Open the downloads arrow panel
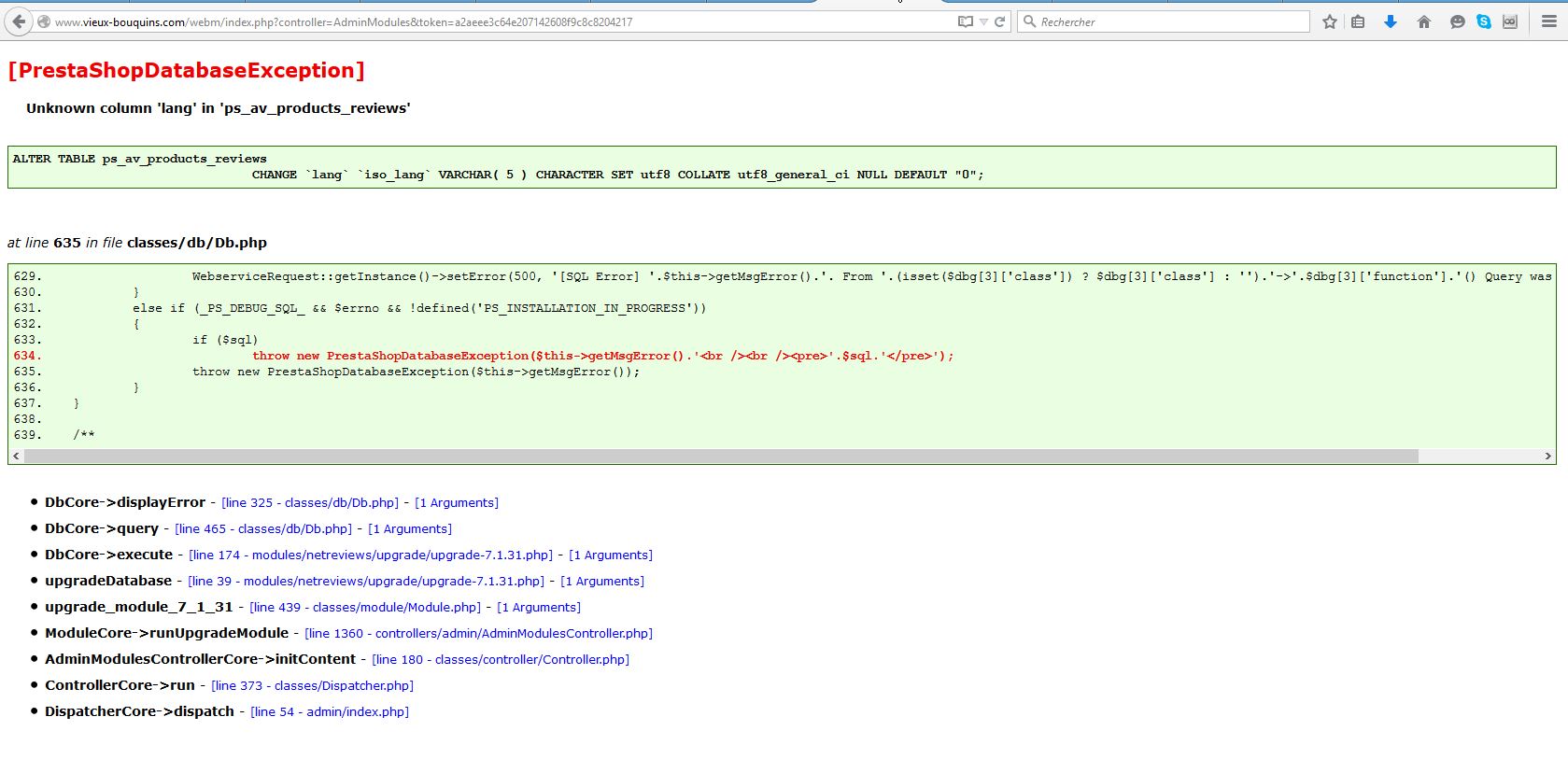1568x773 pixels. coord(1391,21)
